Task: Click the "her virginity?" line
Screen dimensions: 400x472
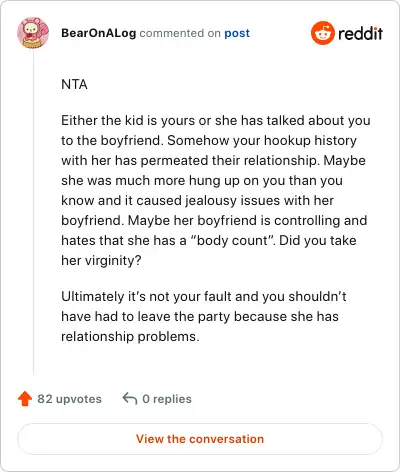Action: pyautogui.click(x=101, y=260)
